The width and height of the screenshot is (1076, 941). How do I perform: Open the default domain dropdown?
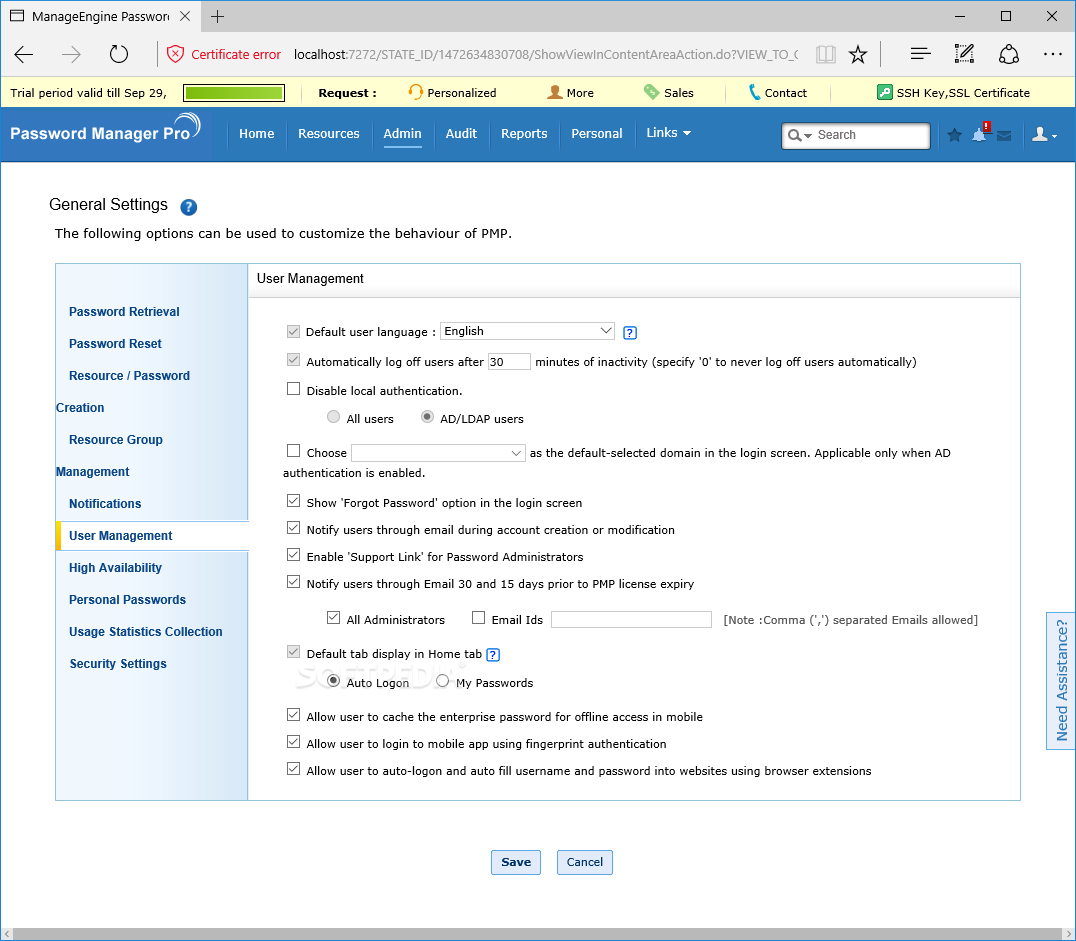(x=438, y=453)
